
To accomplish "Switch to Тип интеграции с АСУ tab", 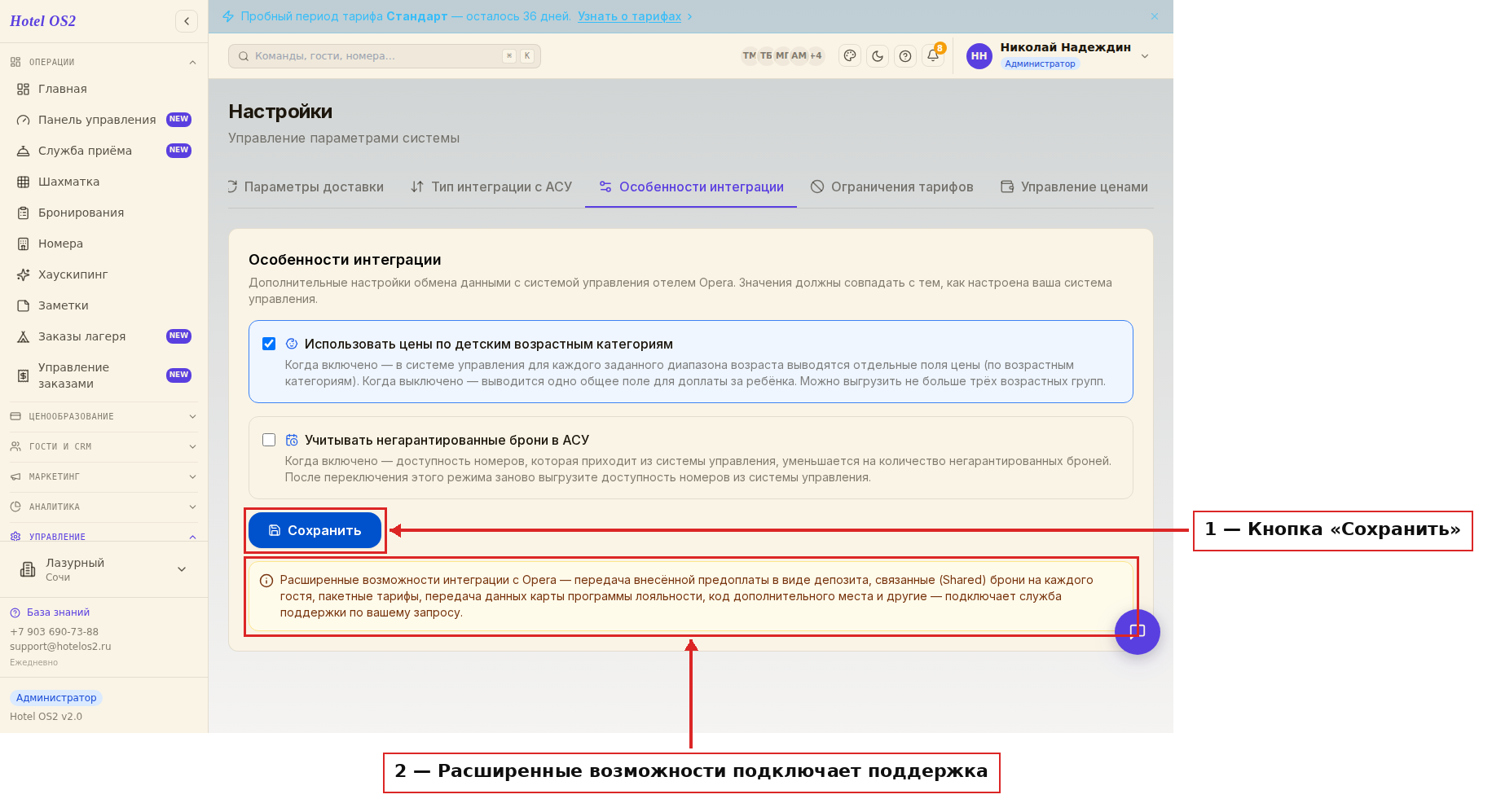I will pyautogui.click(x=491, y=187).
